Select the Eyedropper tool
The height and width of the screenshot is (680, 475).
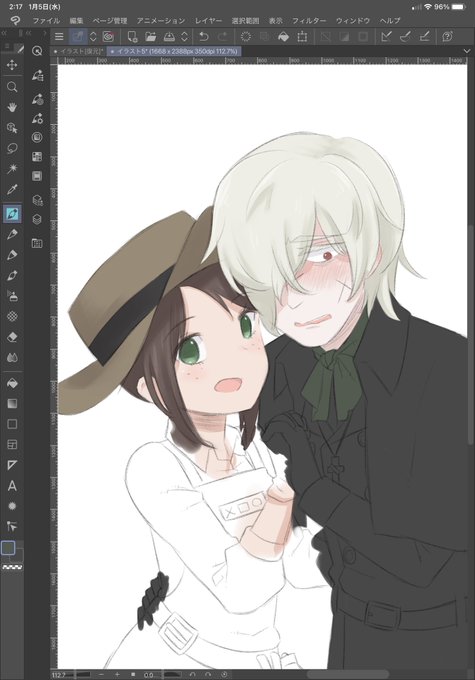pos(12,190)
